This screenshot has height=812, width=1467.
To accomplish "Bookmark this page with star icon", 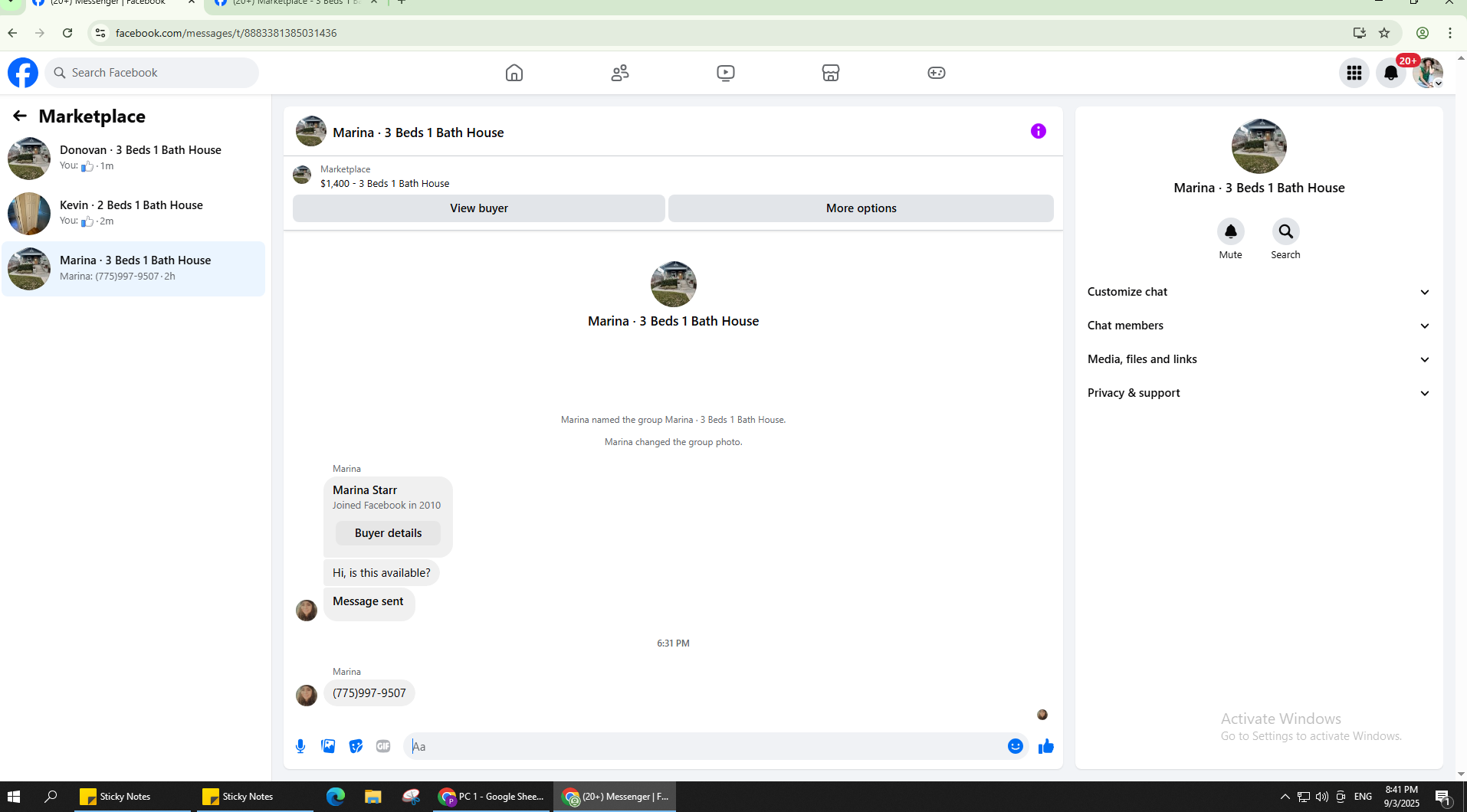I will tap(1384, 33).
